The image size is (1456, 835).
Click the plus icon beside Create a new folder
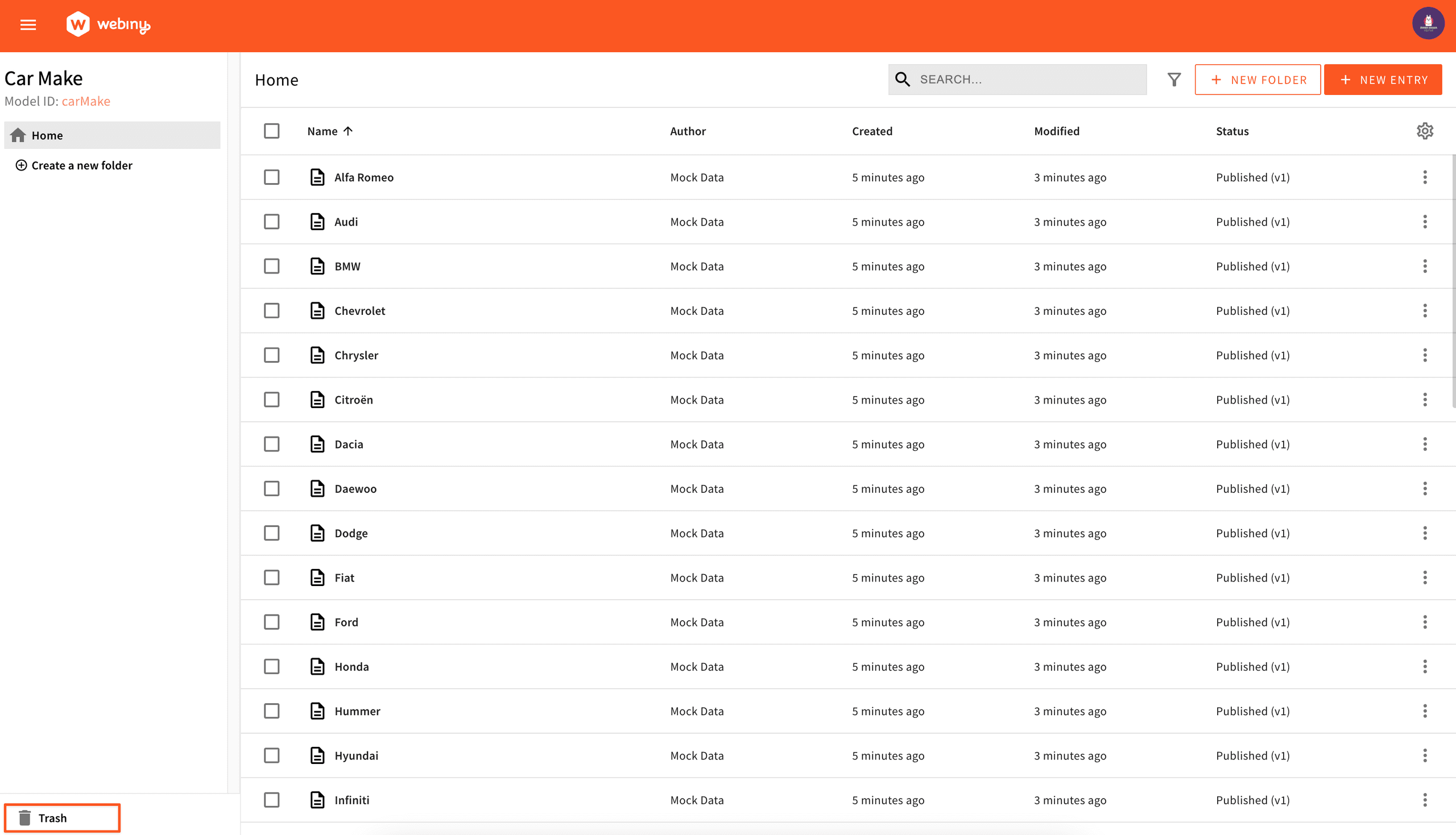click(x=21, y=165)
